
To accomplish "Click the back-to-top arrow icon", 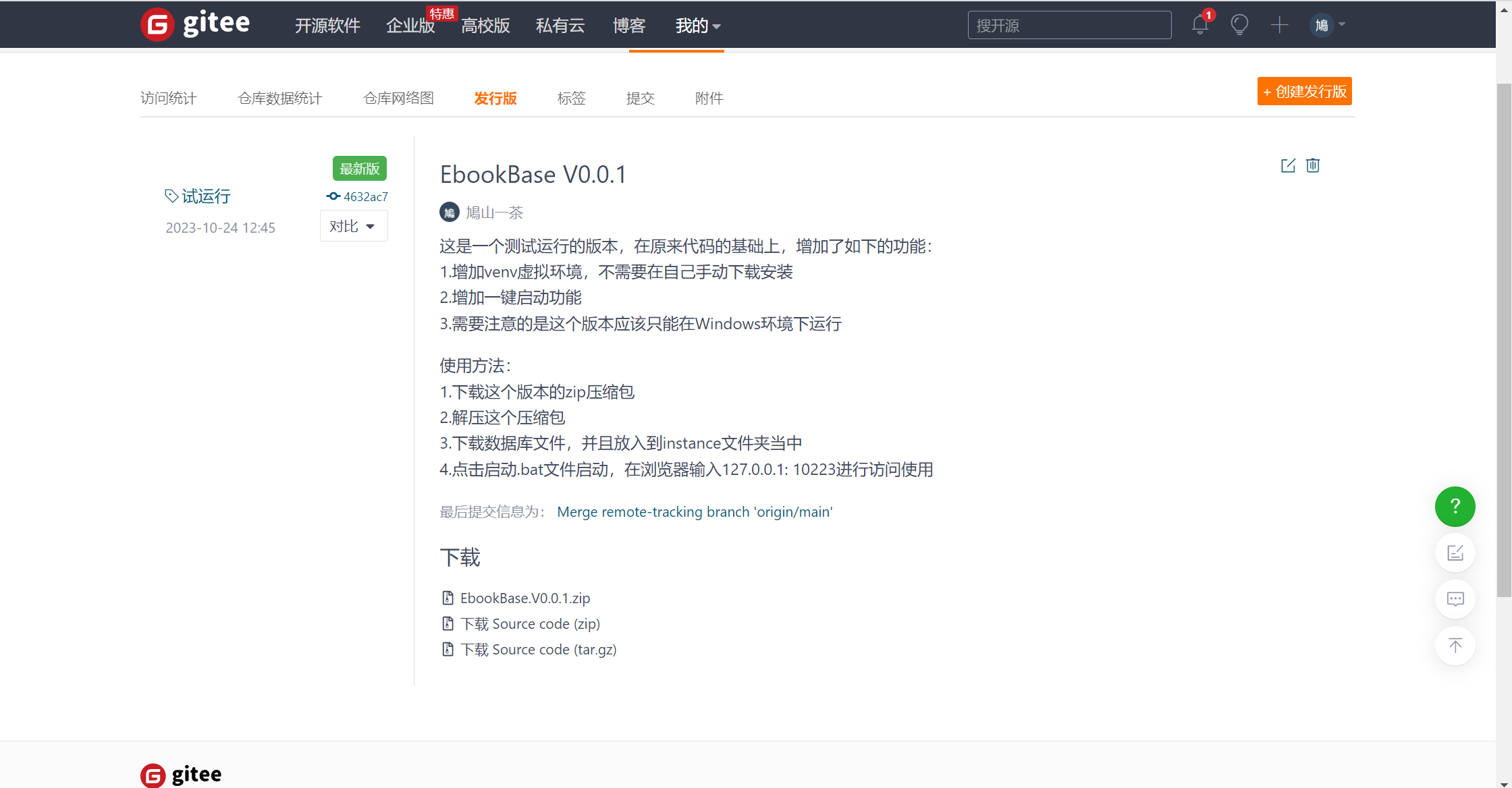I will point(1455,646).
